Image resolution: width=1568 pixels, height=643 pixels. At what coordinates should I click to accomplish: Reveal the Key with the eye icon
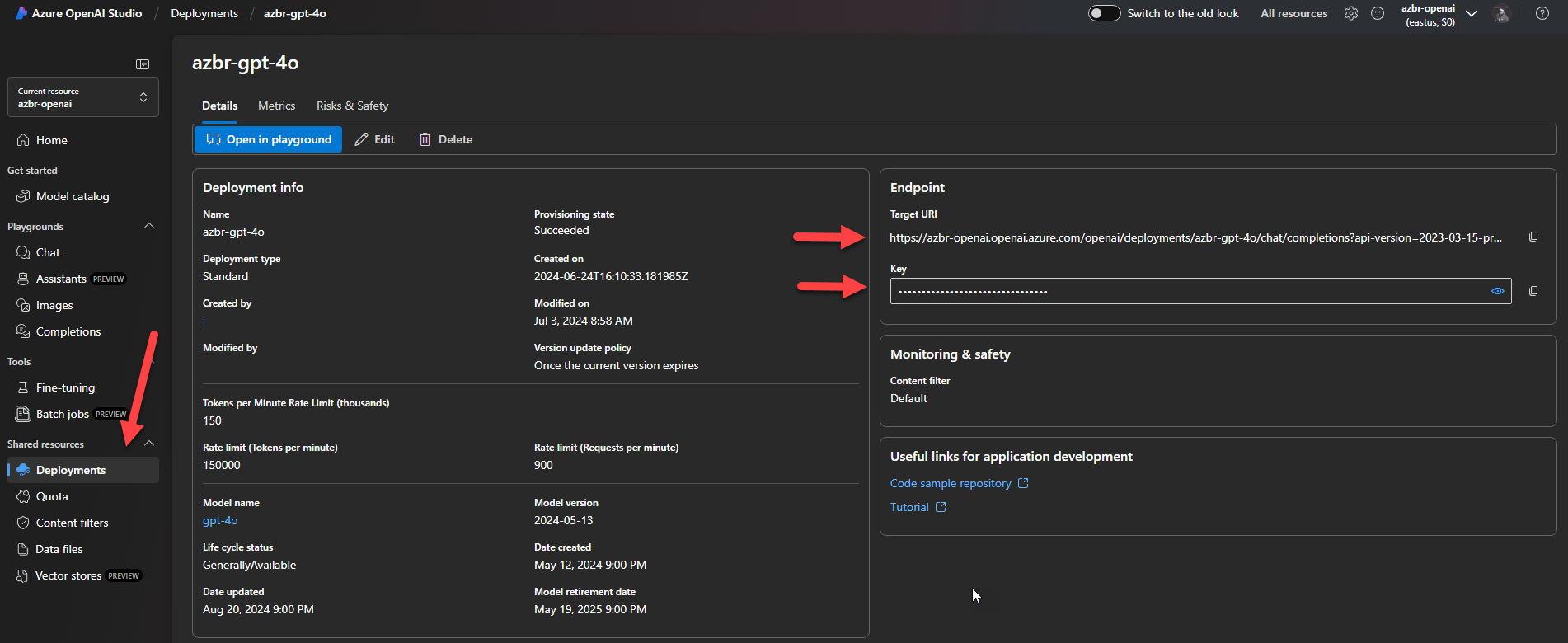(1498, 291)
